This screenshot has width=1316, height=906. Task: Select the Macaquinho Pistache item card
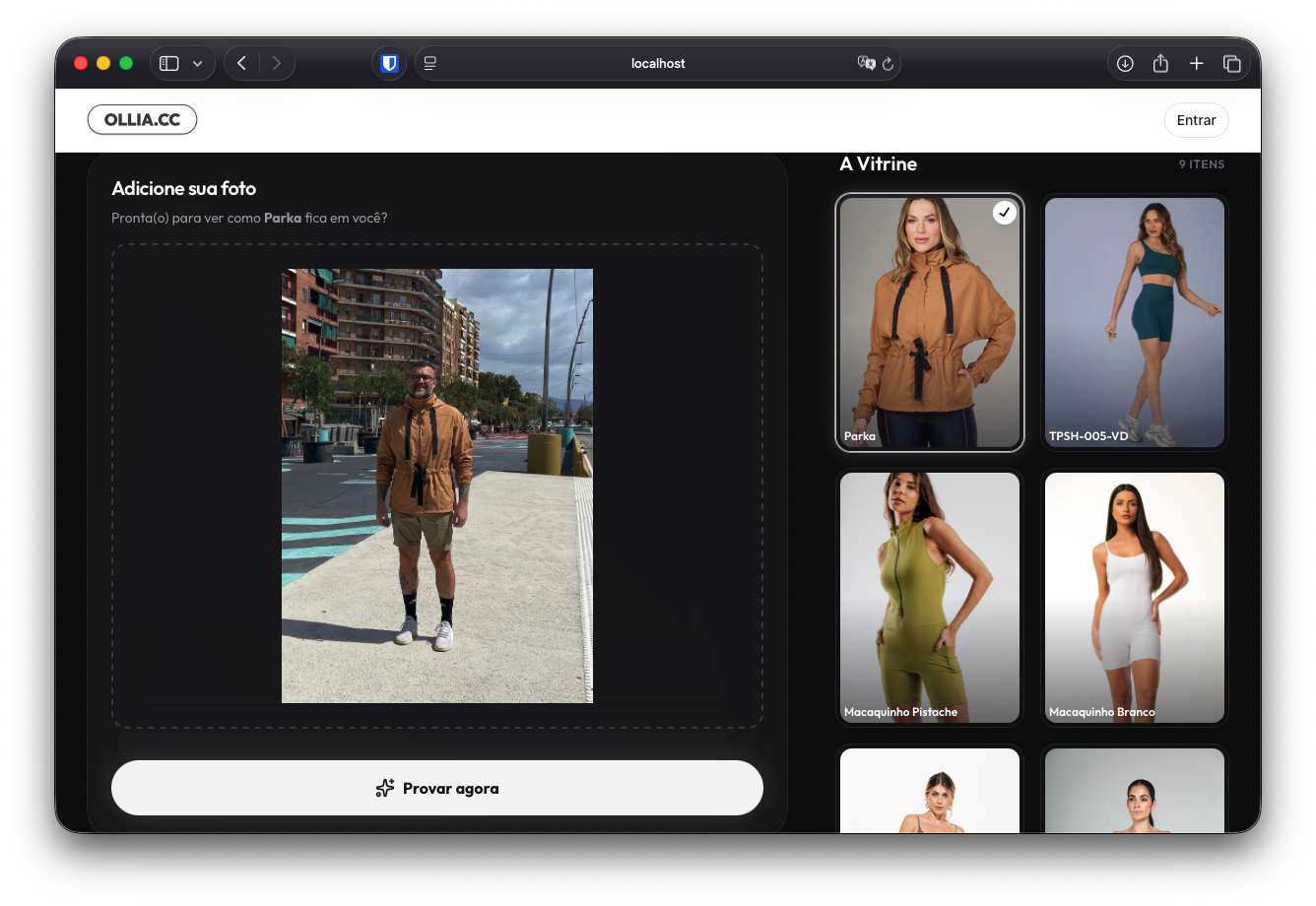tap(930, 598)
